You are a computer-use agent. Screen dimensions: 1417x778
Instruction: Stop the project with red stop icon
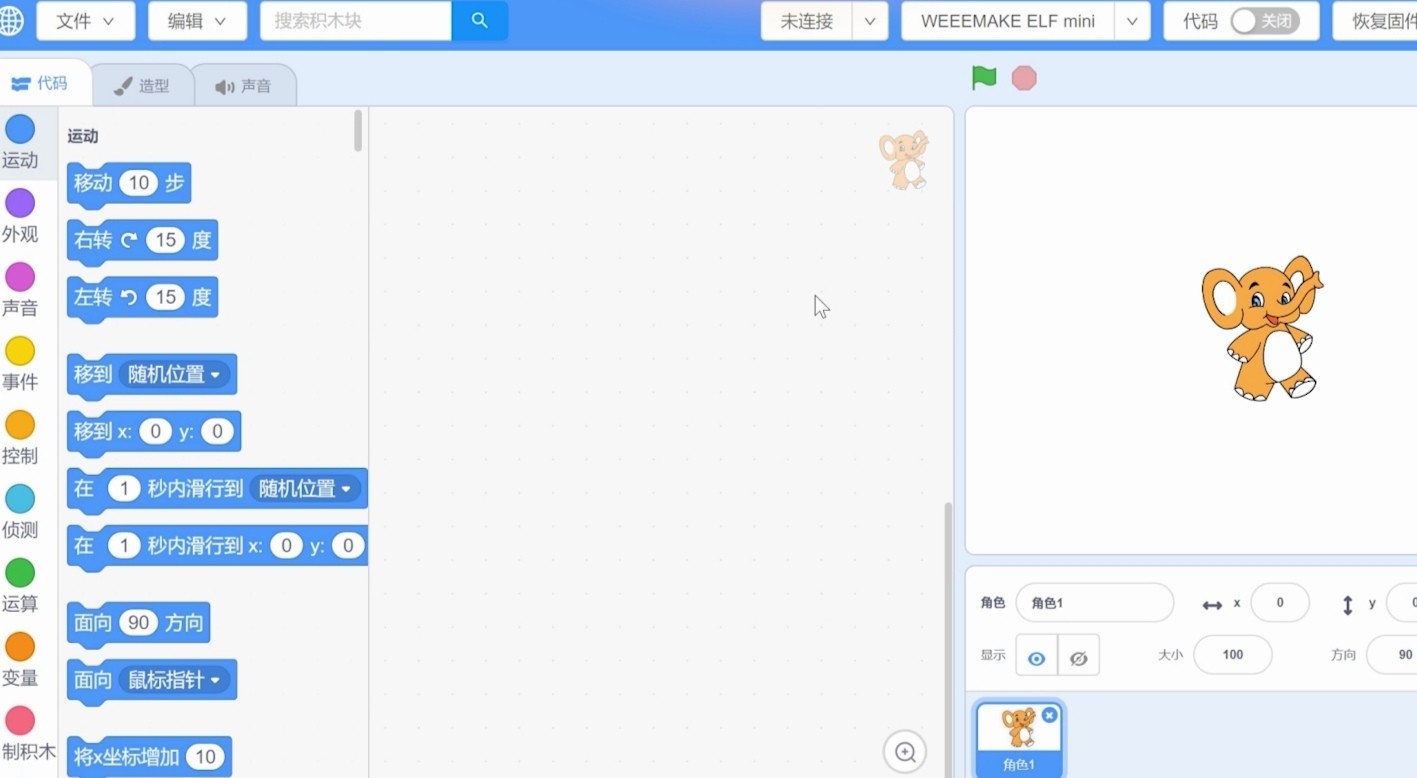1024,78
